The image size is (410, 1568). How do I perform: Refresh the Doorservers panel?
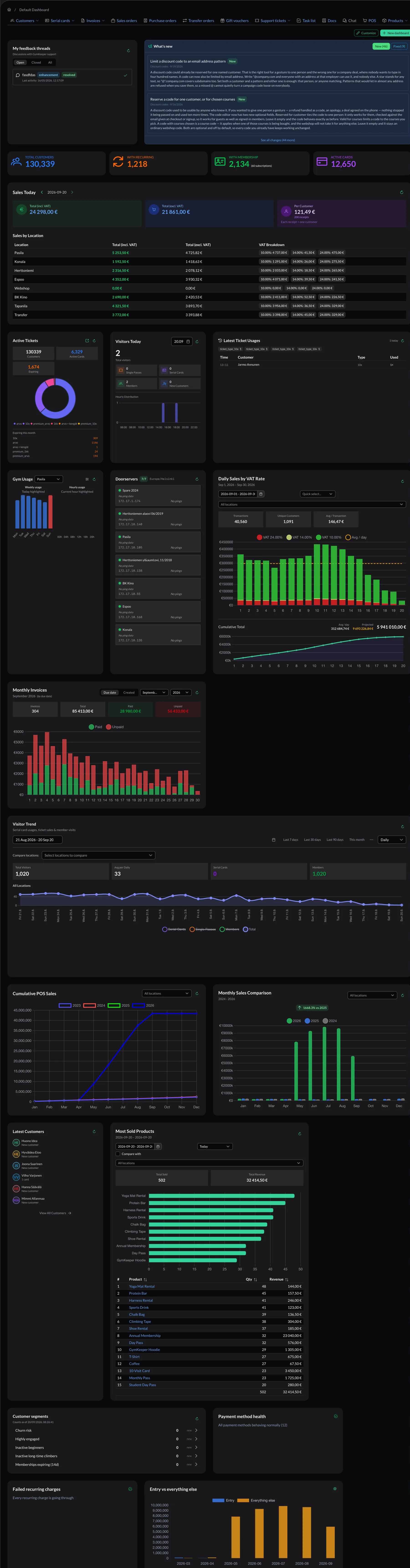[x=197, y=479]
